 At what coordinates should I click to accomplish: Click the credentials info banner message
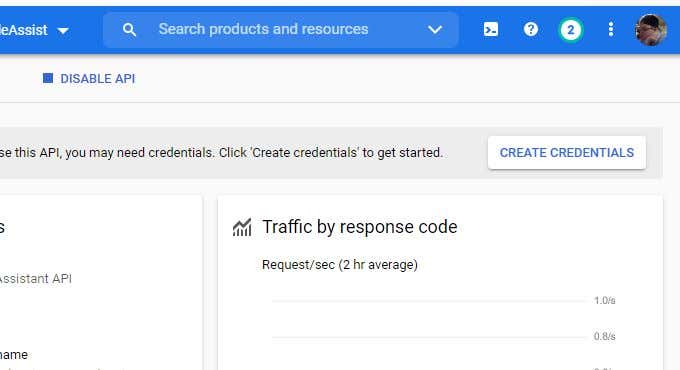pos(221,153)
